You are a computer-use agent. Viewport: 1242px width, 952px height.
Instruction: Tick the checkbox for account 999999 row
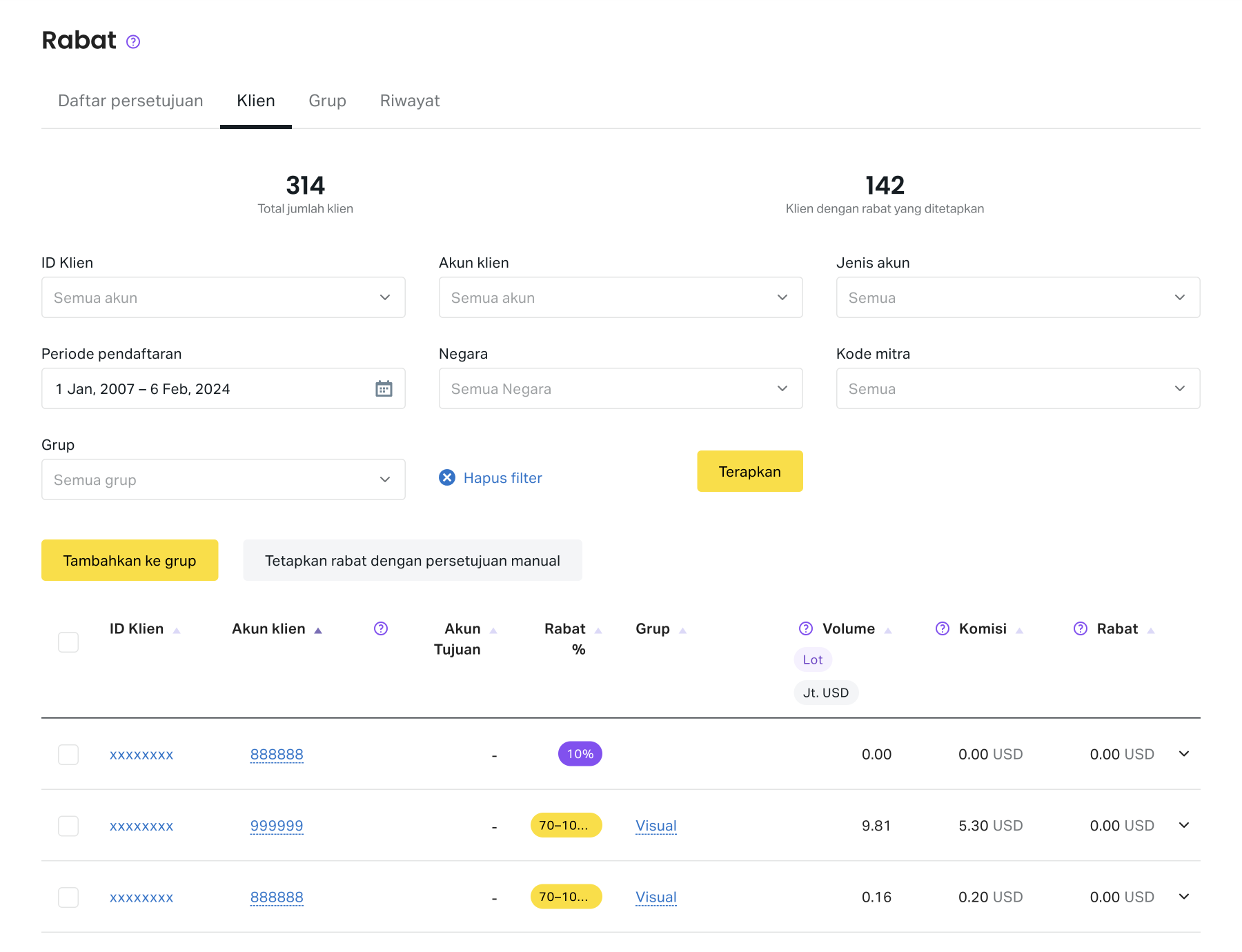[68, 826]
